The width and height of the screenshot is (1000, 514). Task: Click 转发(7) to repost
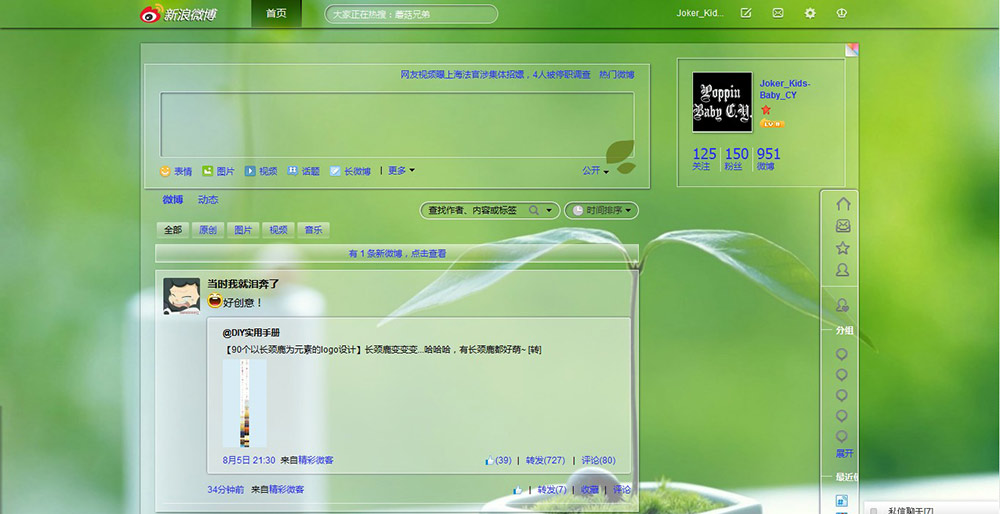(x=552, y=490)
